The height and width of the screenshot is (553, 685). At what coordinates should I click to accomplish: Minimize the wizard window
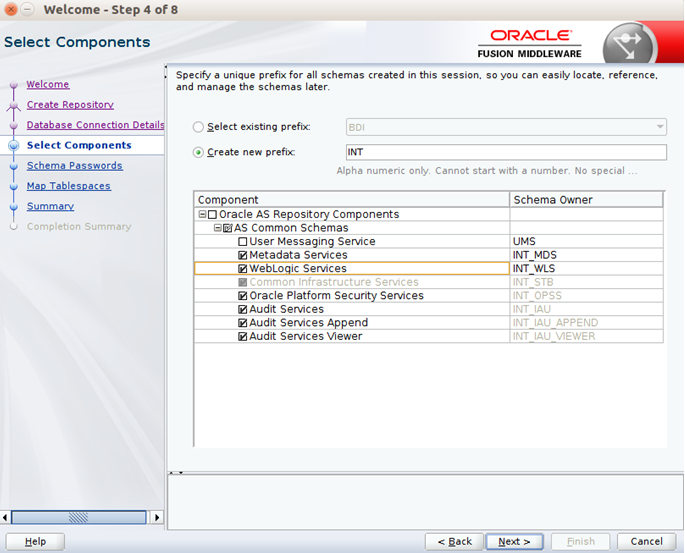click(x=28, y=9)
